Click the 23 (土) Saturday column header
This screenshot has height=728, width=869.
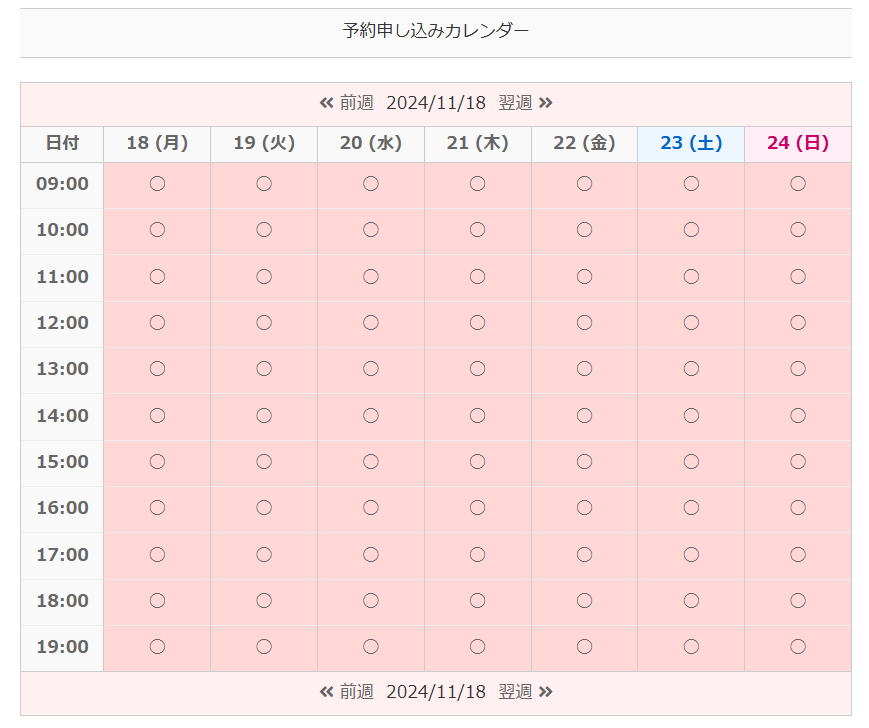tap(691, 143)
